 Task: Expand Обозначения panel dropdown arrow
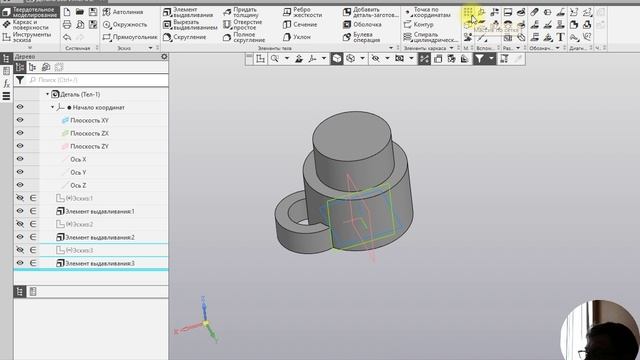558,48
